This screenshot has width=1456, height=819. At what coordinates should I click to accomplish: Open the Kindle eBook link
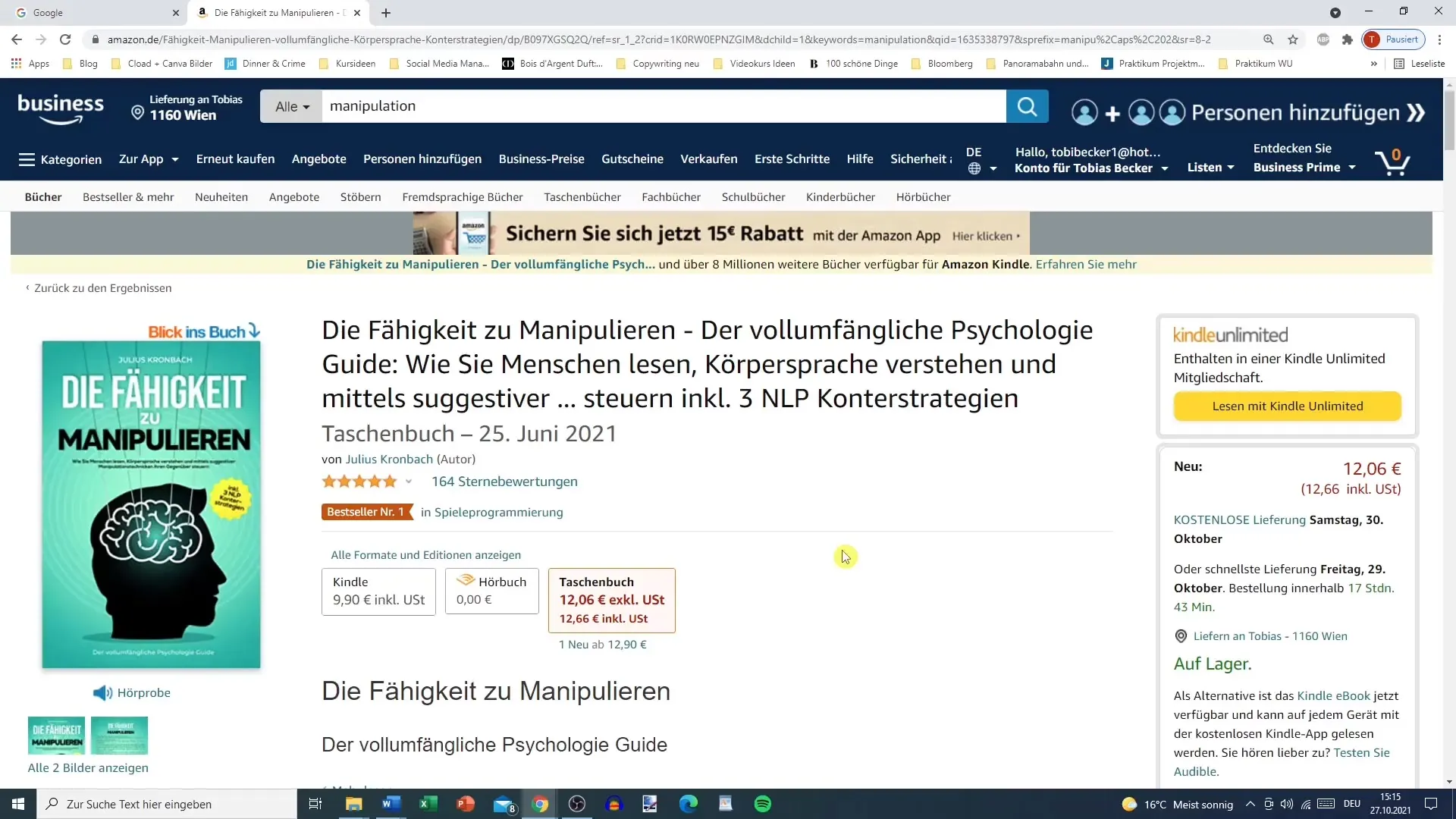1333,696
